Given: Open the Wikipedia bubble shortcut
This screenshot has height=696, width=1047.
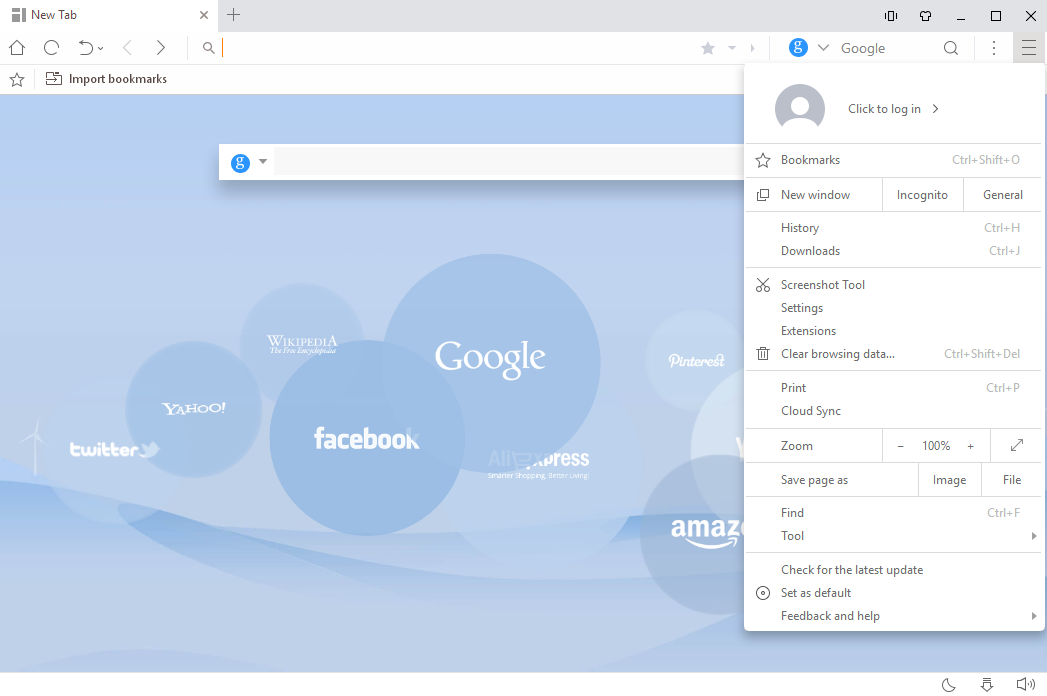Looking at the screenshot, I should point(302,344).
